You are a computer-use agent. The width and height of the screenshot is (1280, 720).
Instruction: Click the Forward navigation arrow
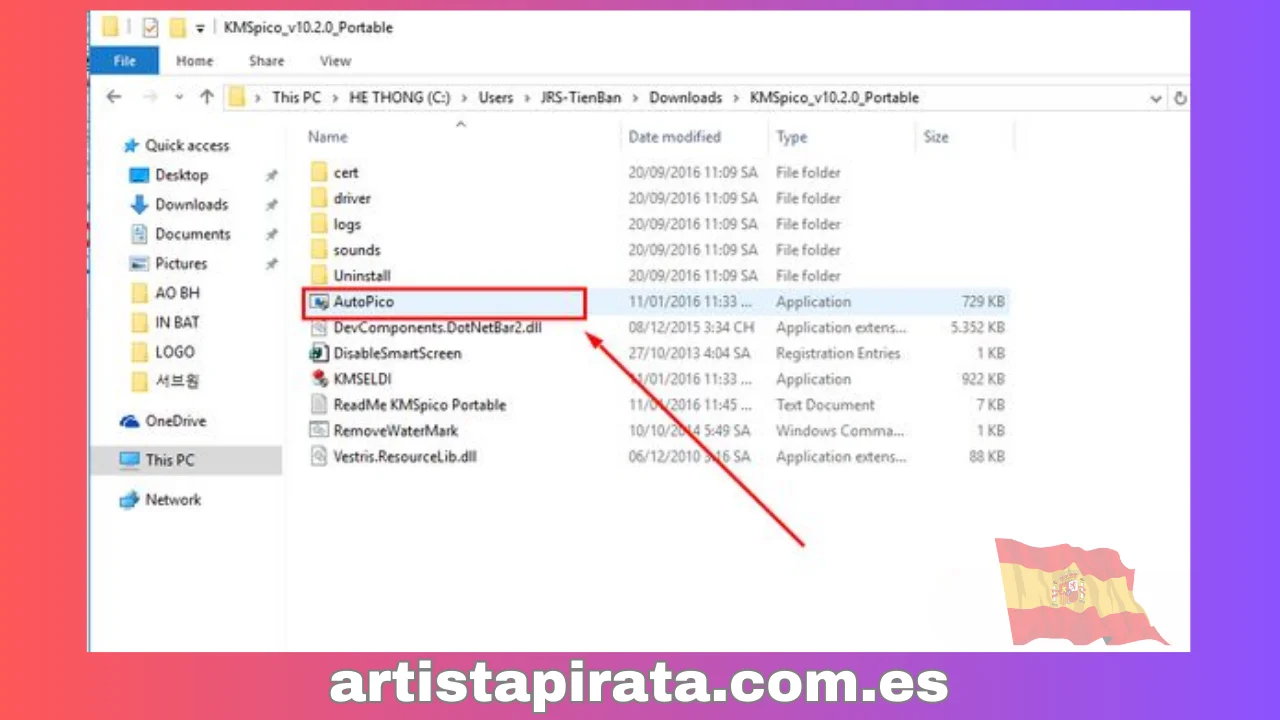pos(150,97)
